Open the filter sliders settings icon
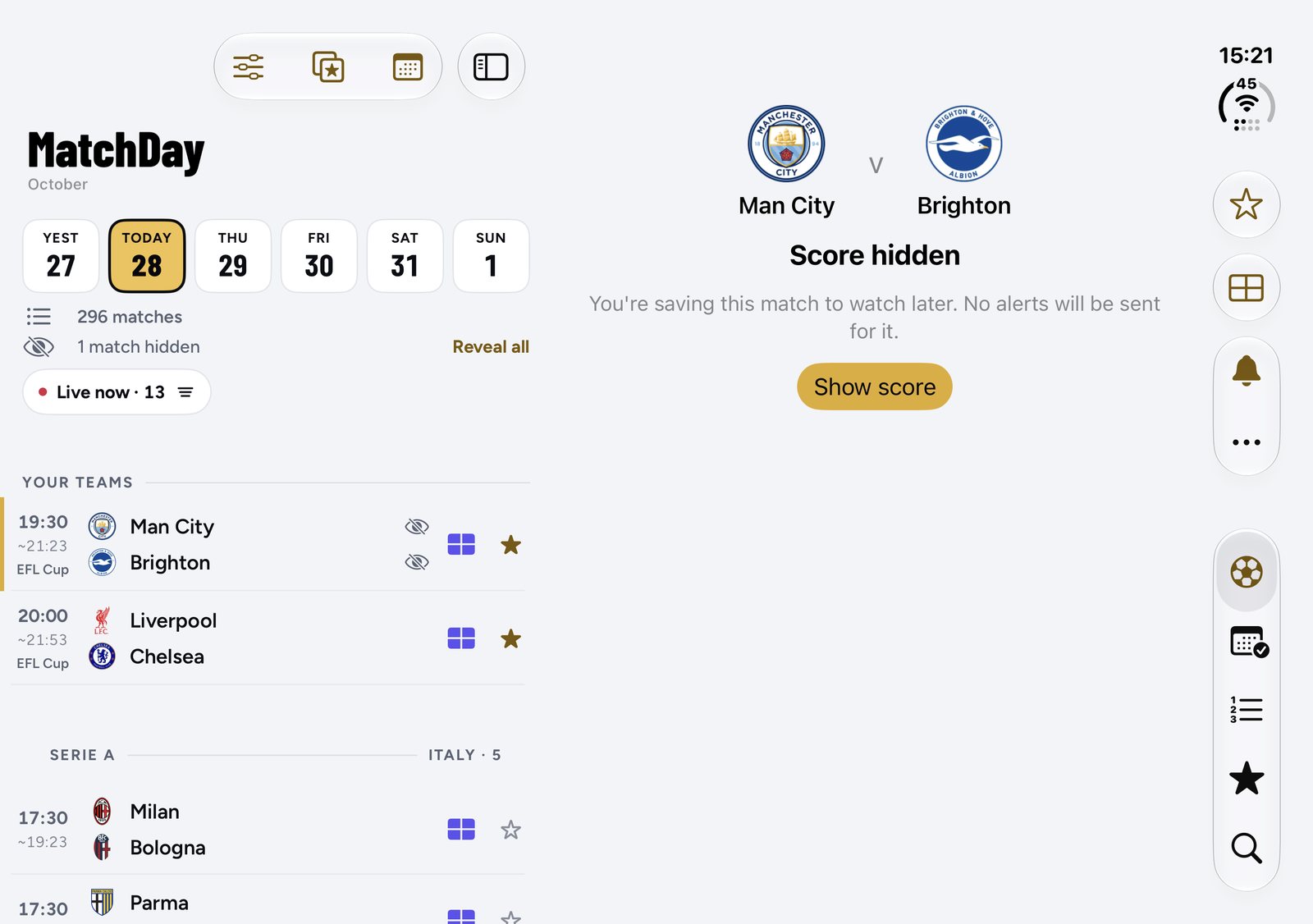 tap(248, 66)
